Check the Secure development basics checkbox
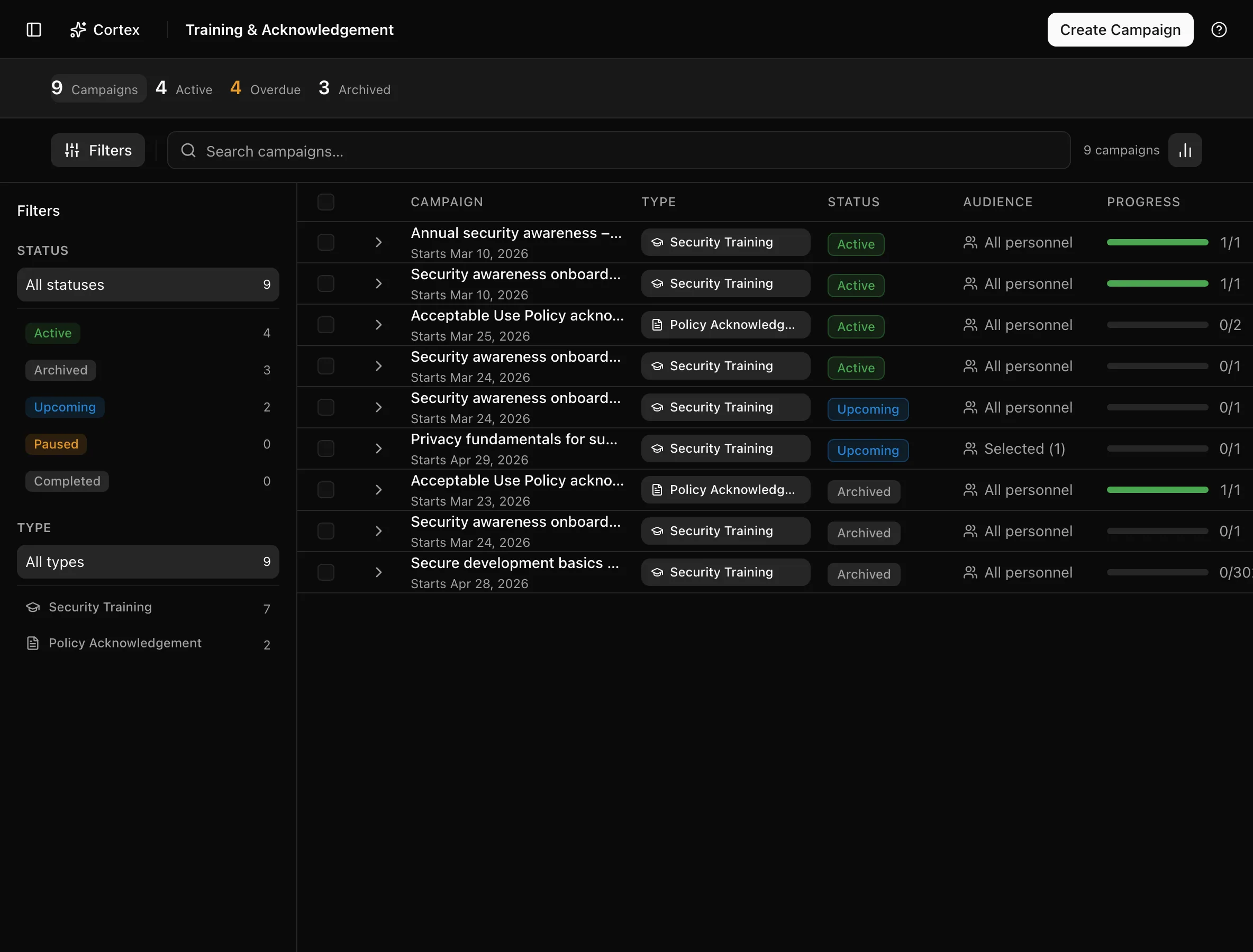 (326, 572)
